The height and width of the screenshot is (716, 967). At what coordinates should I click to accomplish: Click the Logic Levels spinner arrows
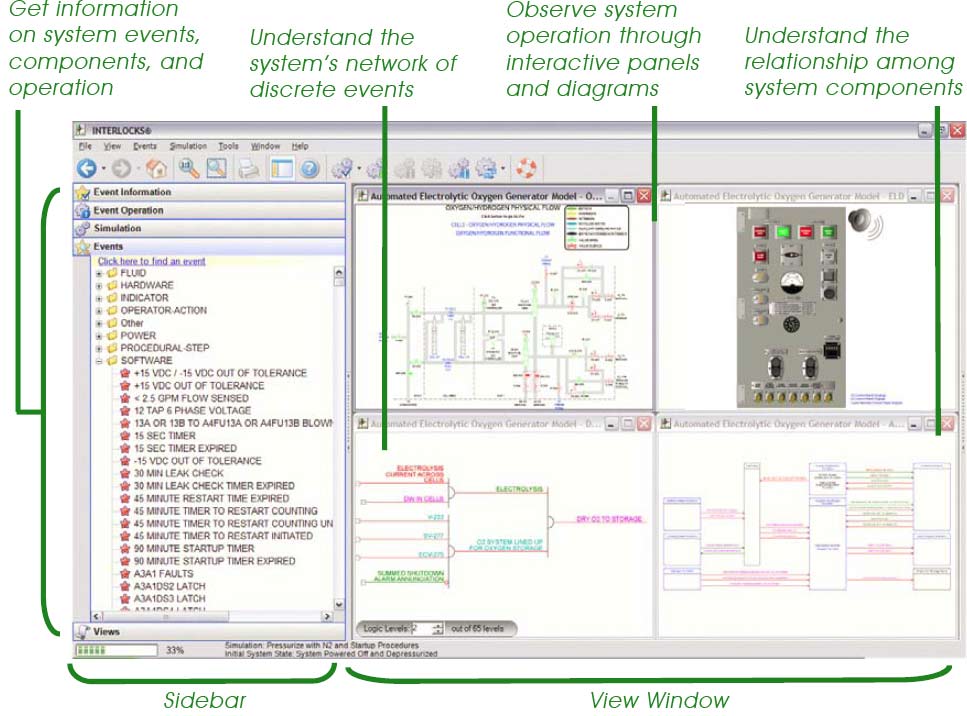pos(437,628)
